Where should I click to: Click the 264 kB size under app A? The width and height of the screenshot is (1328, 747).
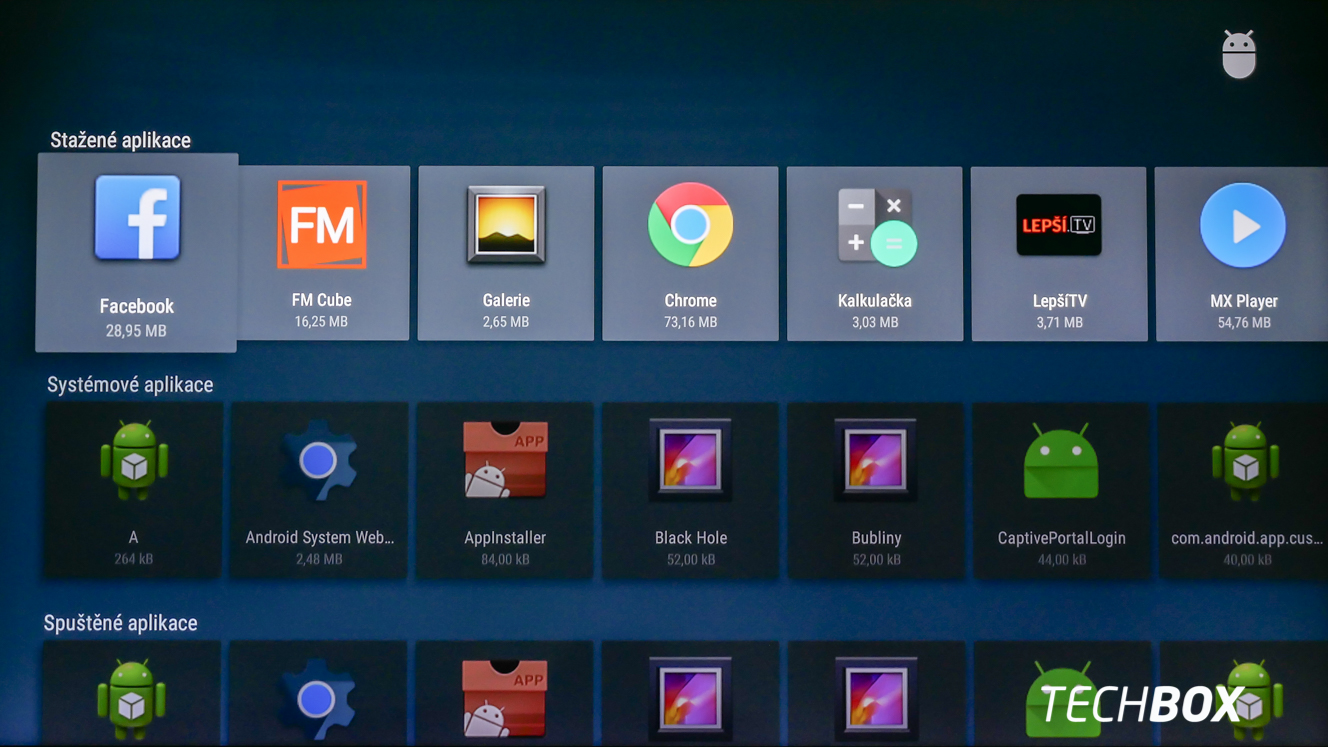(x=133, y=559)
